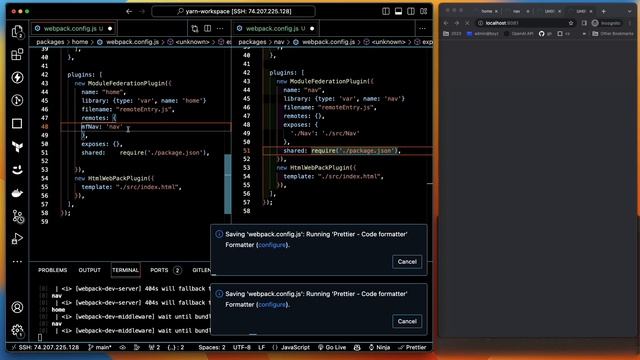Screen dimensions: 640x360
Task: Click 'packages' breadcrumb in right editor
Action: coord(252,42)
